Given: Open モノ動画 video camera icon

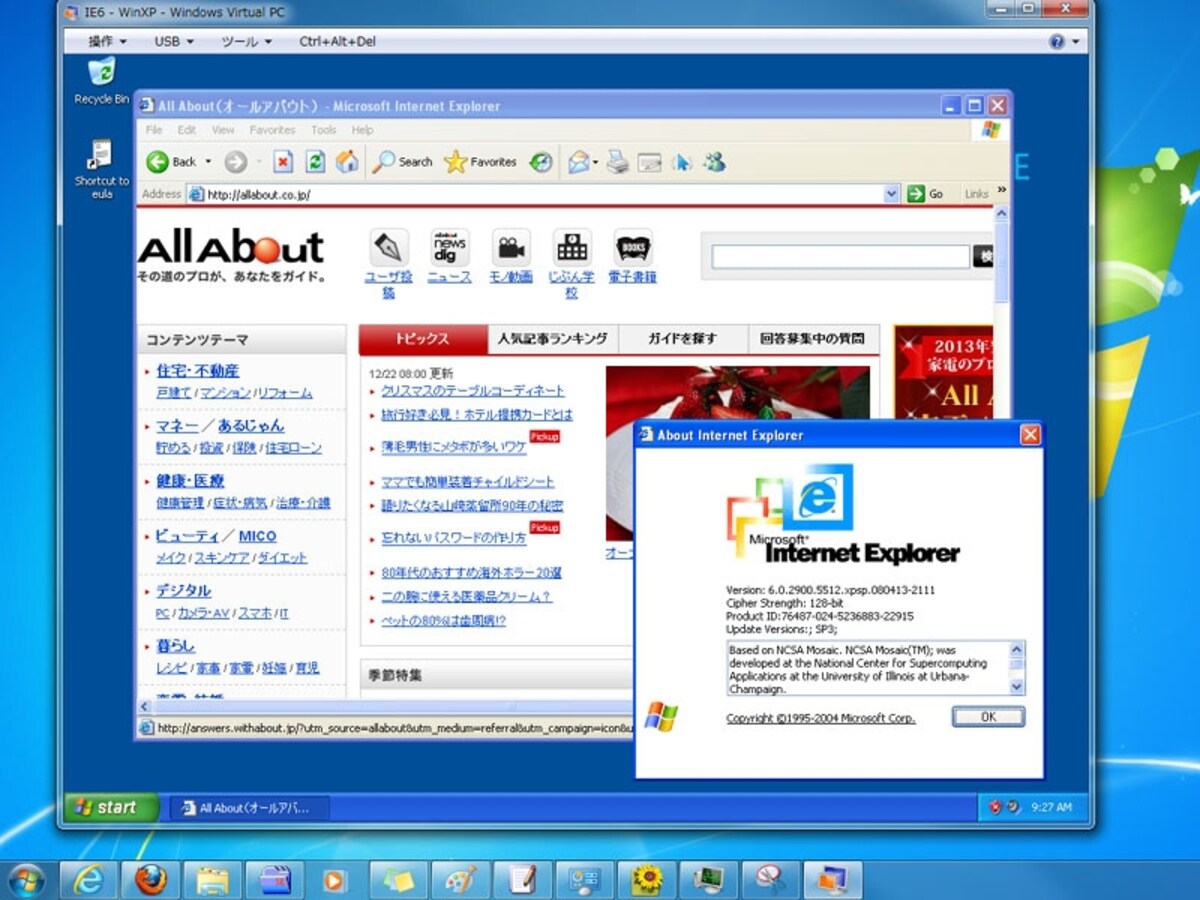Looking at the screenshot, I should 511,248.
